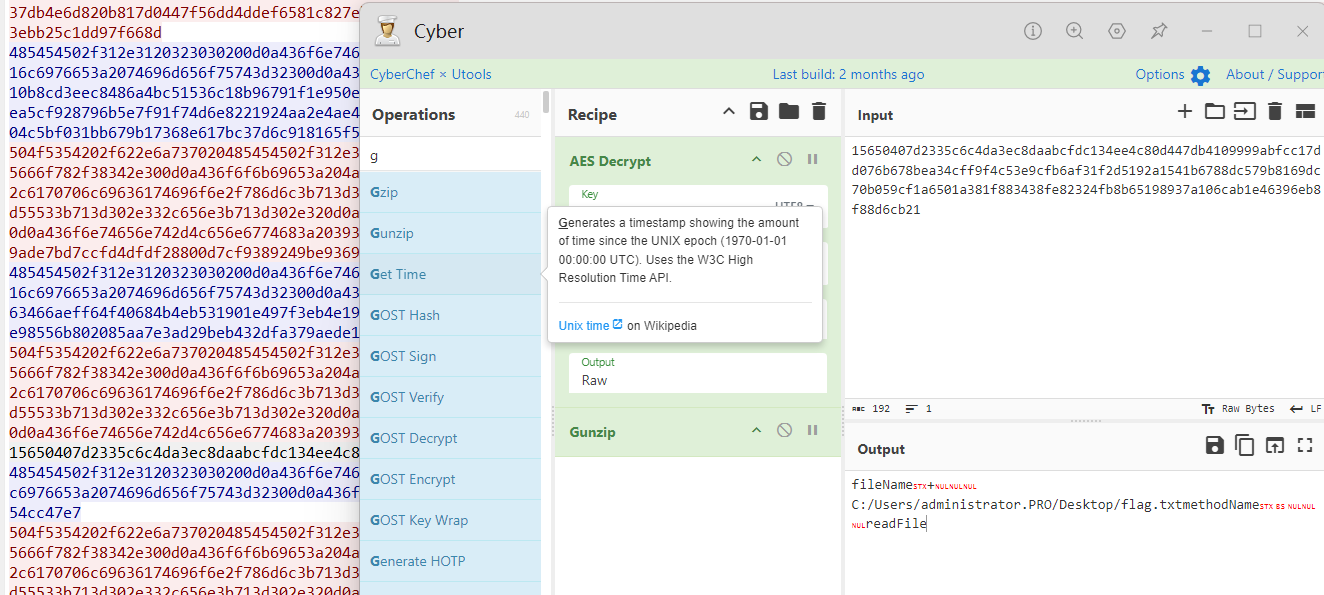Image resolution: width=1324 pixels, height=595 pixels.
Task: Select the GOST Sign operation
Action: pos(451,356)
